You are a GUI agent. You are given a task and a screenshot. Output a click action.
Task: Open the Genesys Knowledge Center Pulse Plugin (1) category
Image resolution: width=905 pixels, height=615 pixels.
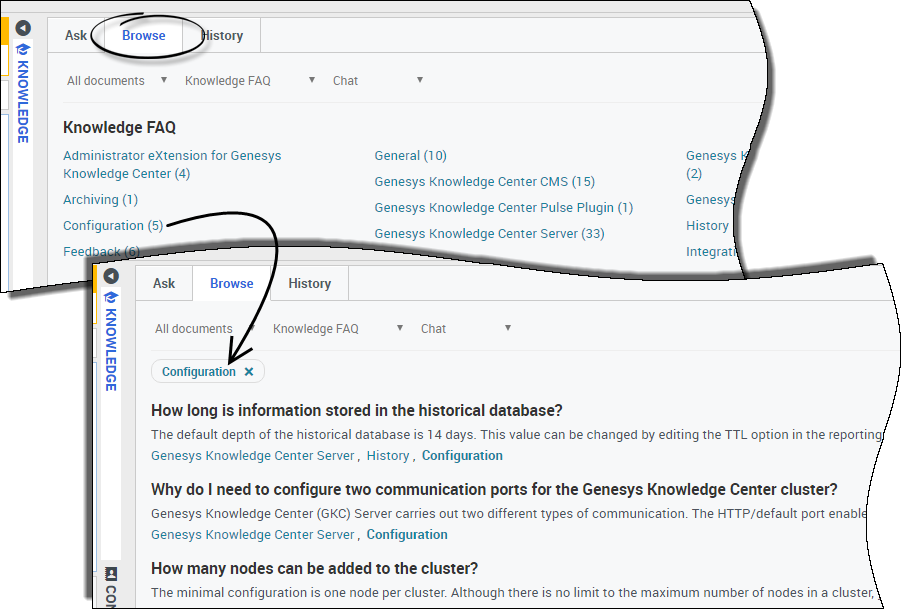pos(503,208)
